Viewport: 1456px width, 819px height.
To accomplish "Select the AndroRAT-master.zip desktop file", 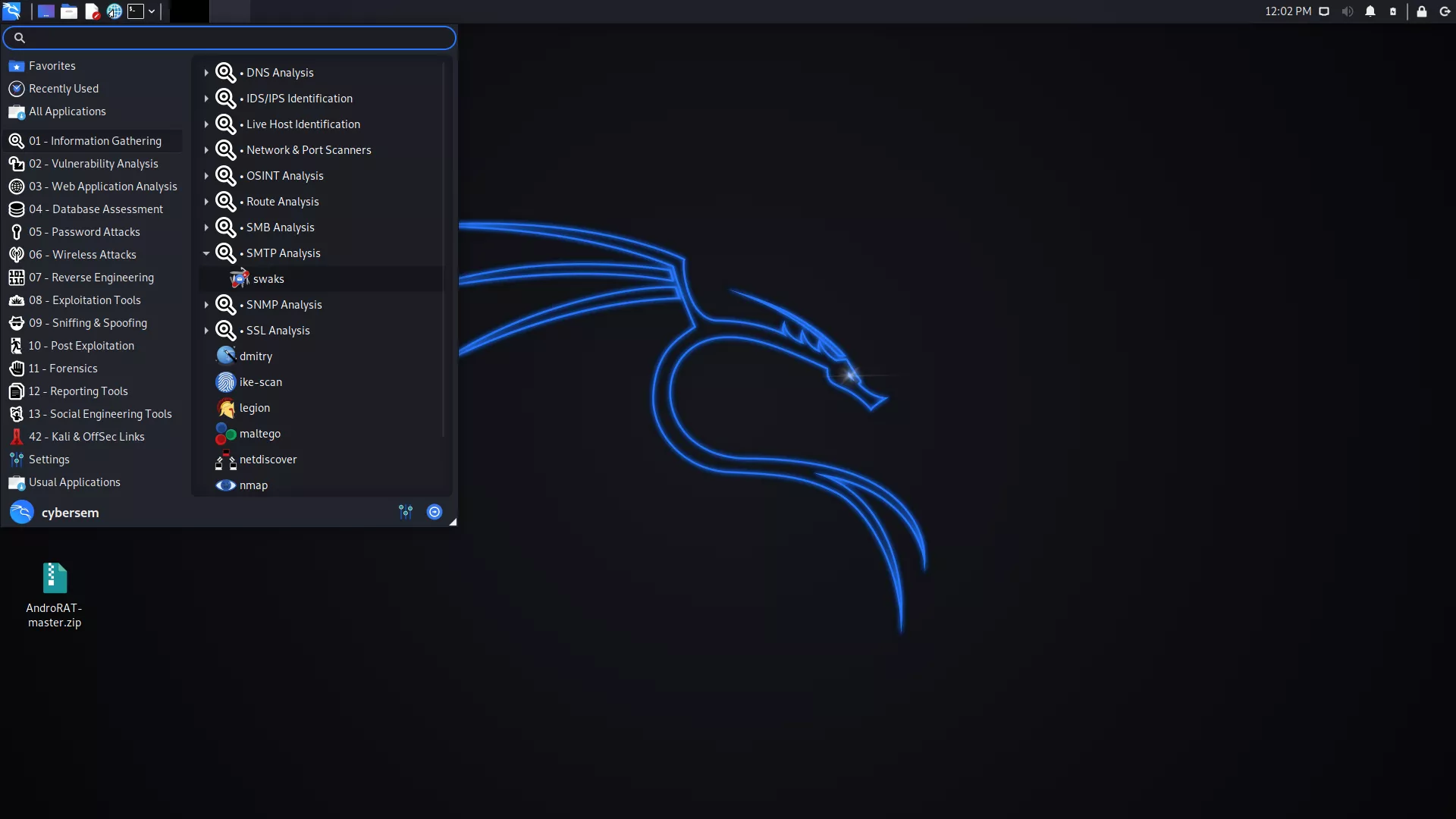I will click(55, 595).
